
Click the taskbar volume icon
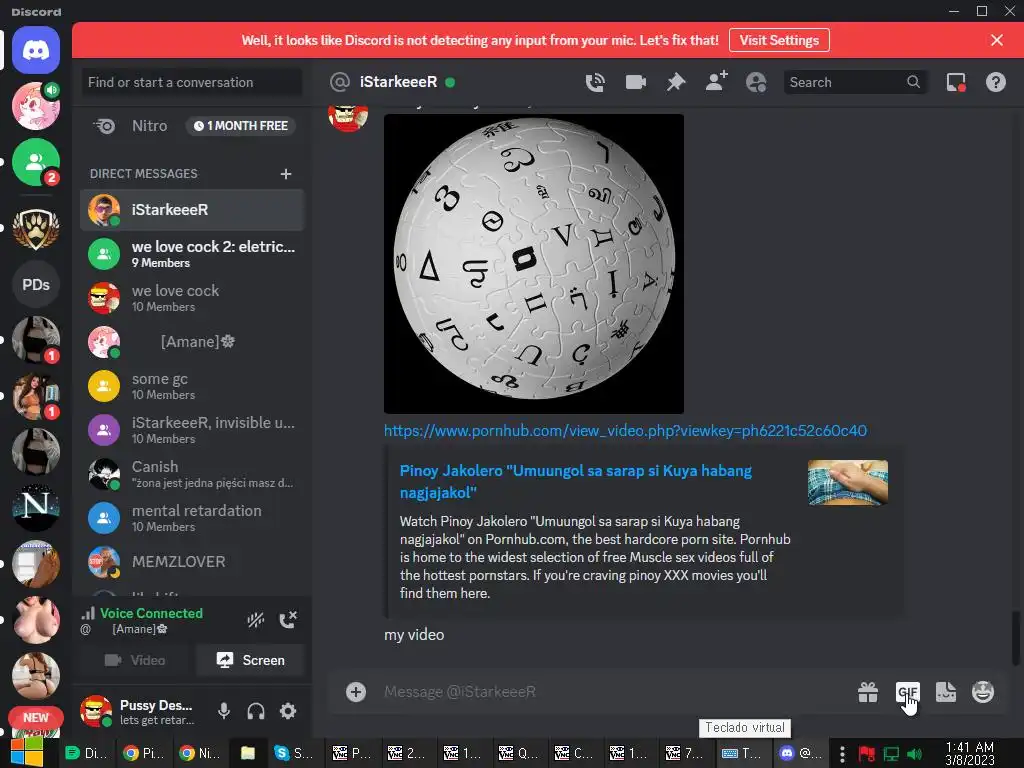coord(915,754)
